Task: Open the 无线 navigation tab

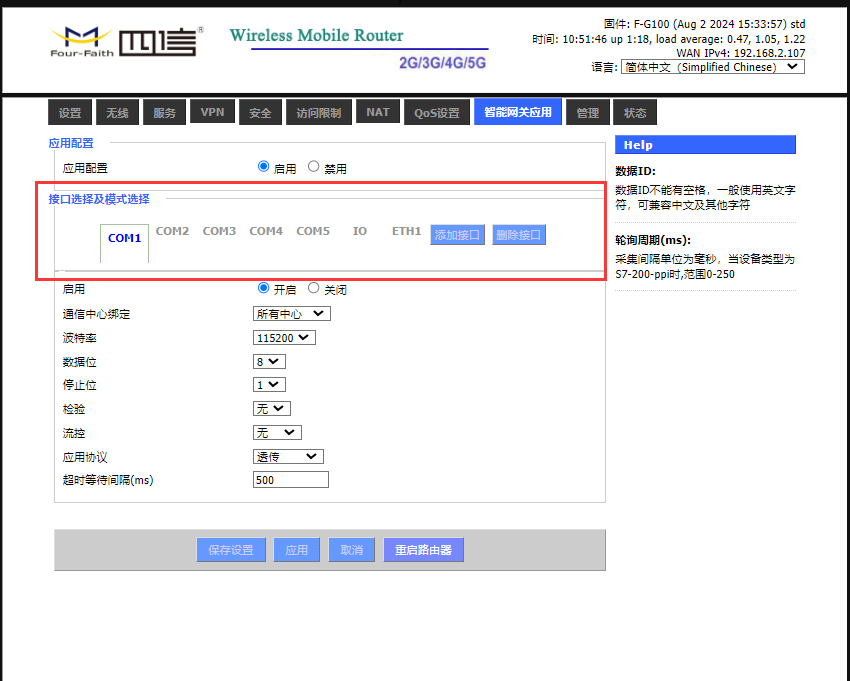Action: coord(117,112)
